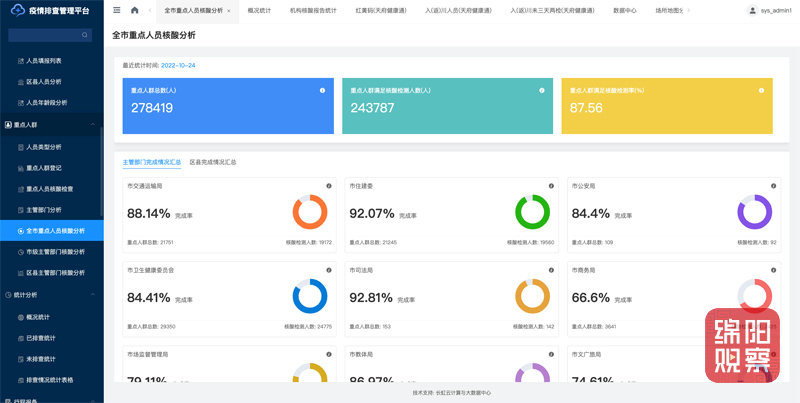800x403 pixels.
Task: Select 主管部门完成情况汇总 tab
Action: (x=152, y=162)
